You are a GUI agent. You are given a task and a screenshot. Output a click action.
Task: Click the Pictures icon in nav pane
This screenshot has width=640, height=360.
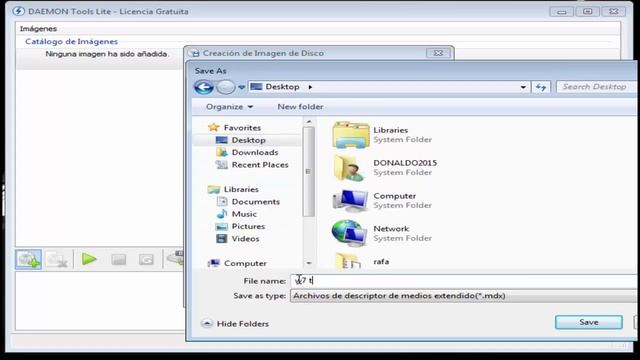222,227
